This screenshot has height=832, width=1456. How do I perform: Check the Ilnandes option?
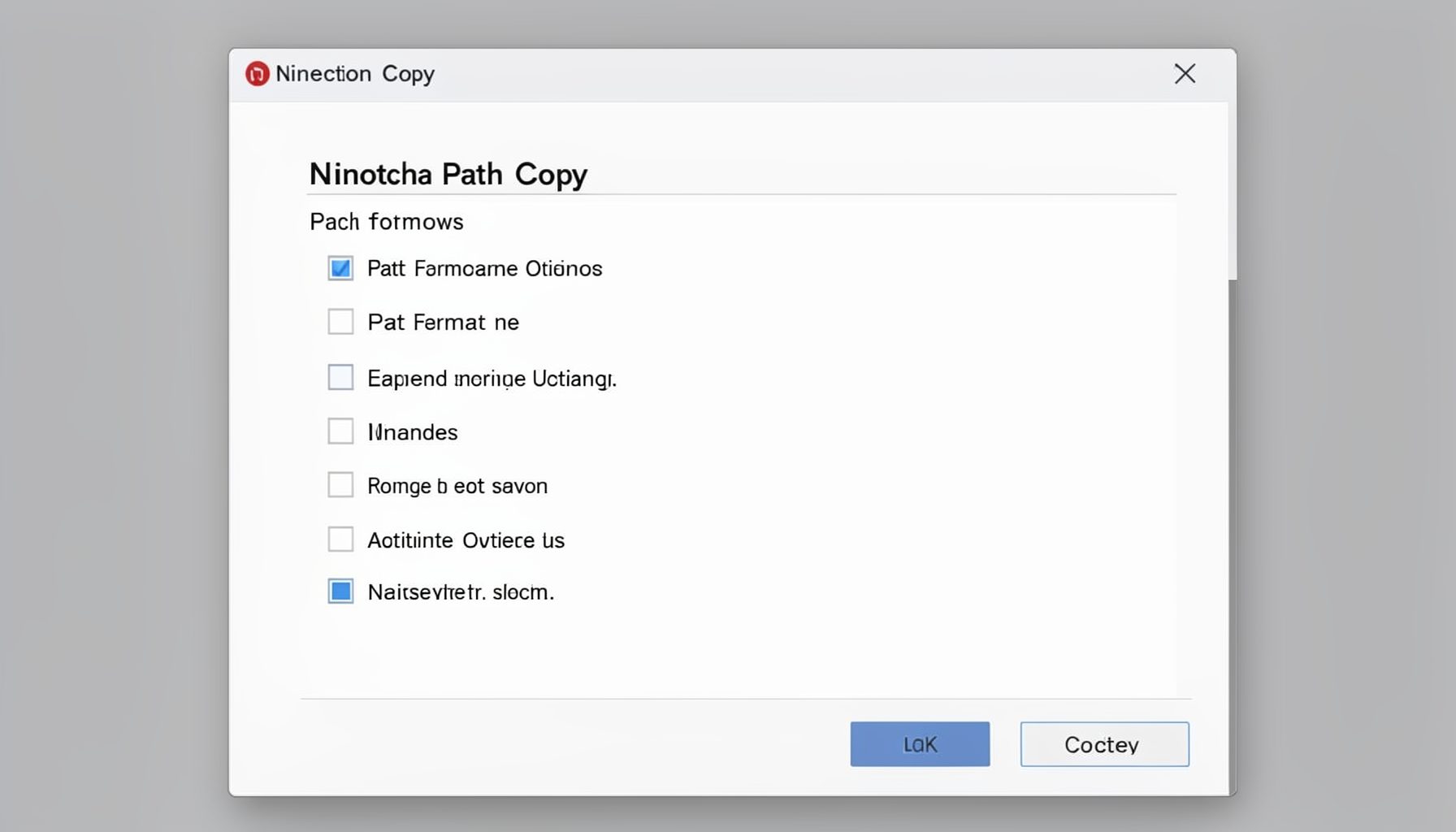(340, 431)
